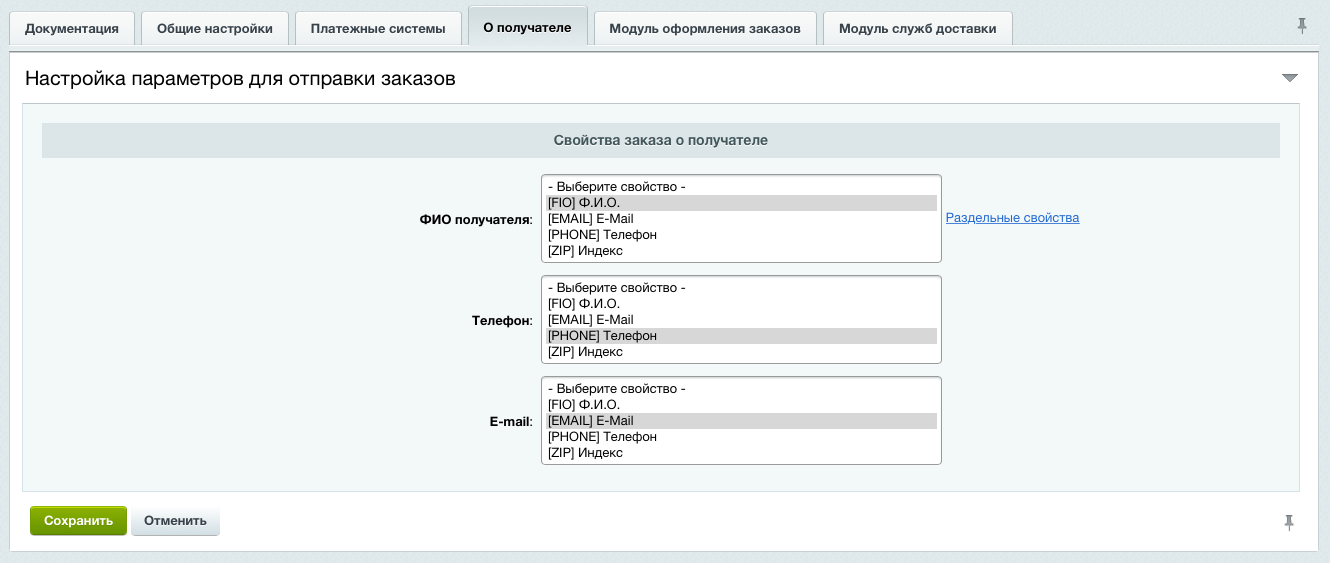
Task: Click the ФИО получателя field label
Action: click(x=476, y=219)
